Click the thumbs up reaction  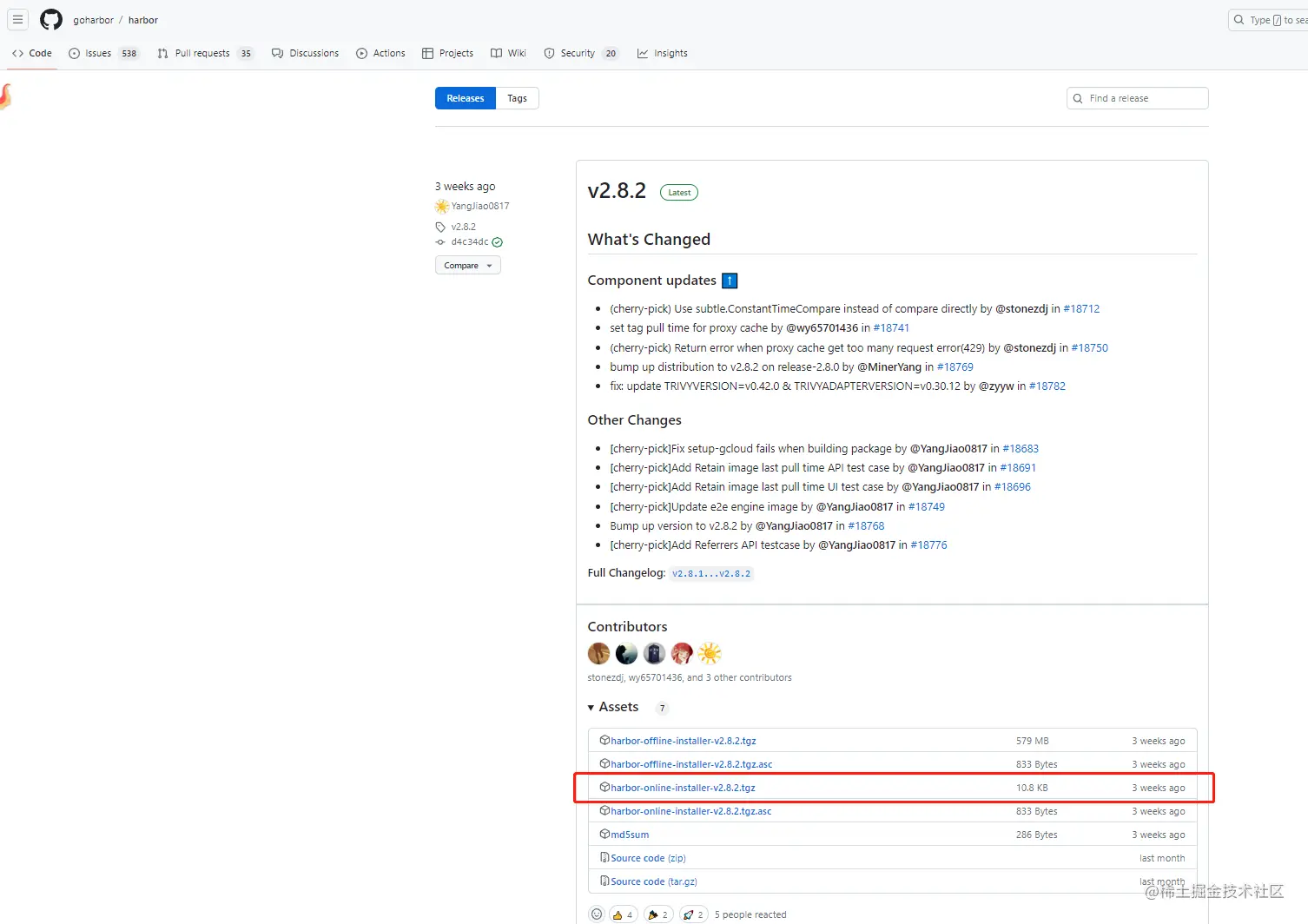pyautogui.click(x=622, y=914)
